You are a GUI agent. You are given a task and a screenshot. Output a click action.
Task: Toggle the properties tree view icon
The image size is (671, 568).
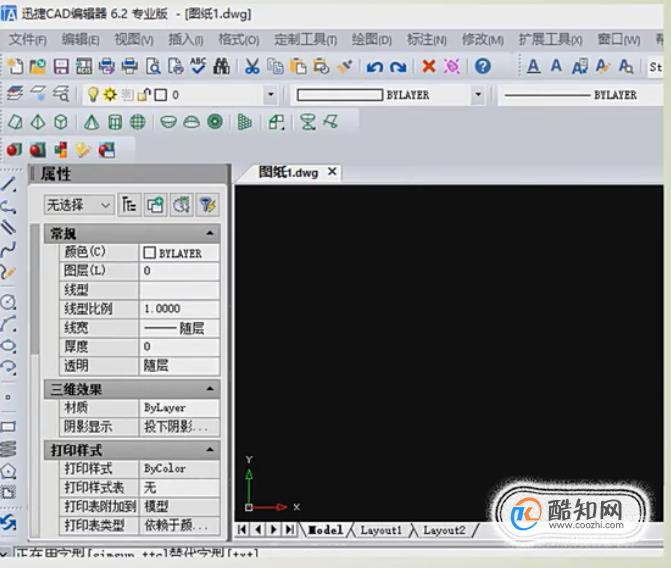[x=129, y=205]
